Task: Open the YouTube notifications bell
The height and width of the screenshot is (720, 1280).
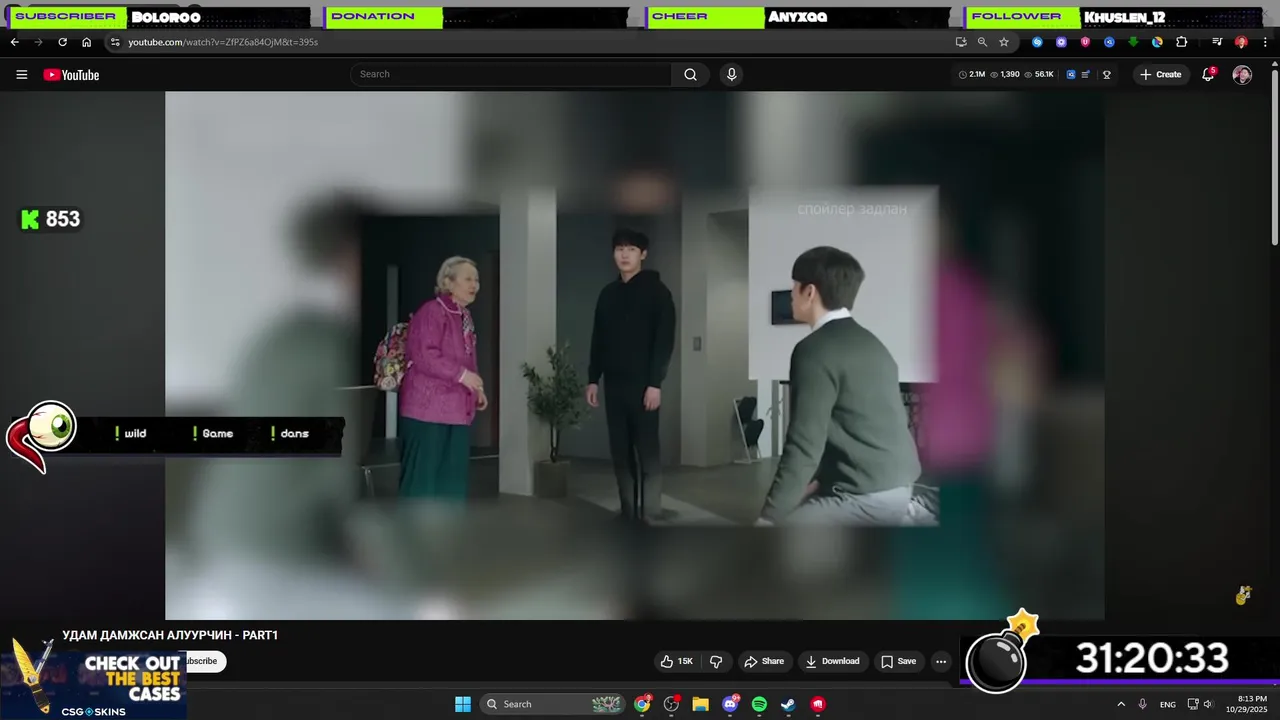Action: click(x=1208, y=75)
